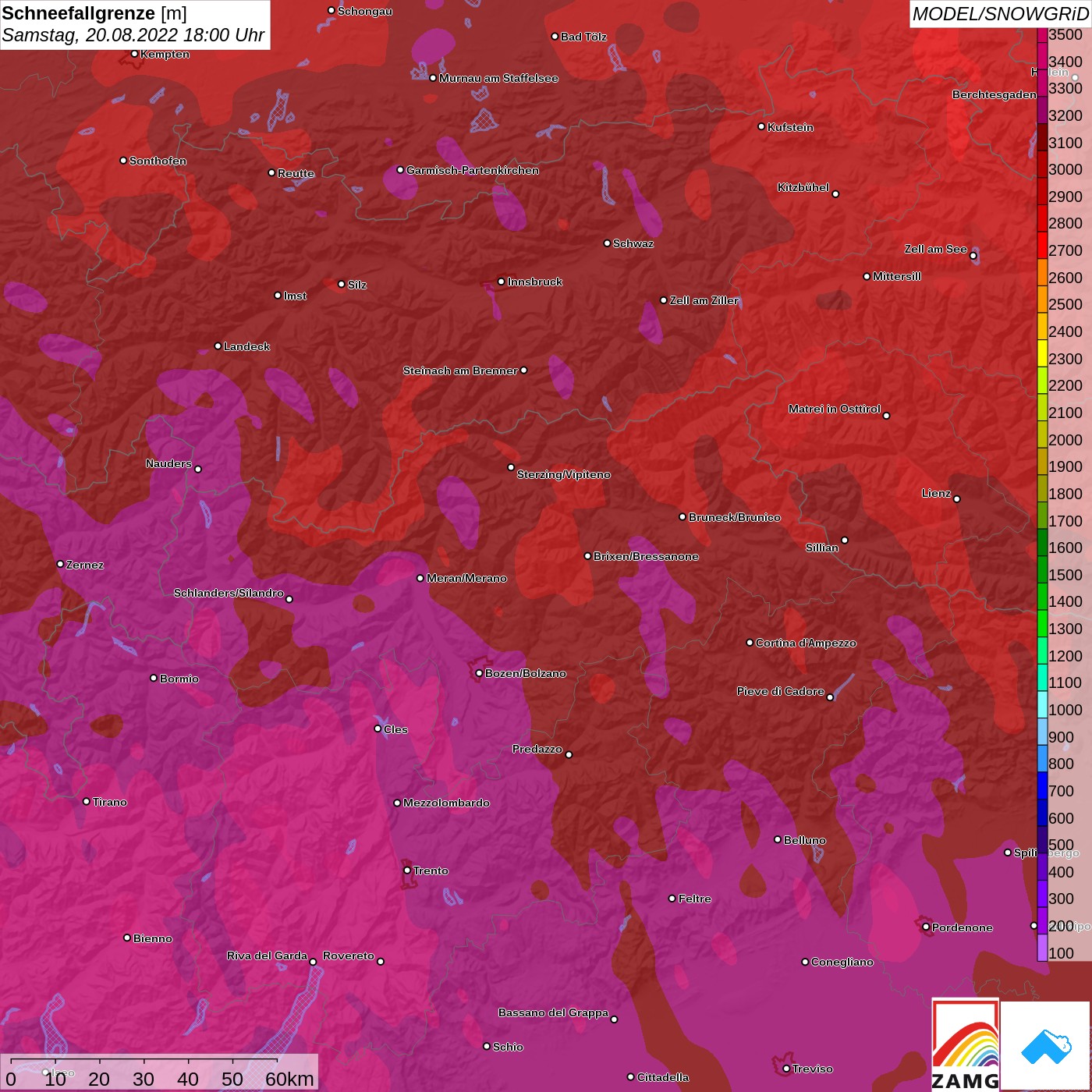This screenshot has width=1092, height=1092.
Task: Select the Treviso label
Action: coord(812,1069)
